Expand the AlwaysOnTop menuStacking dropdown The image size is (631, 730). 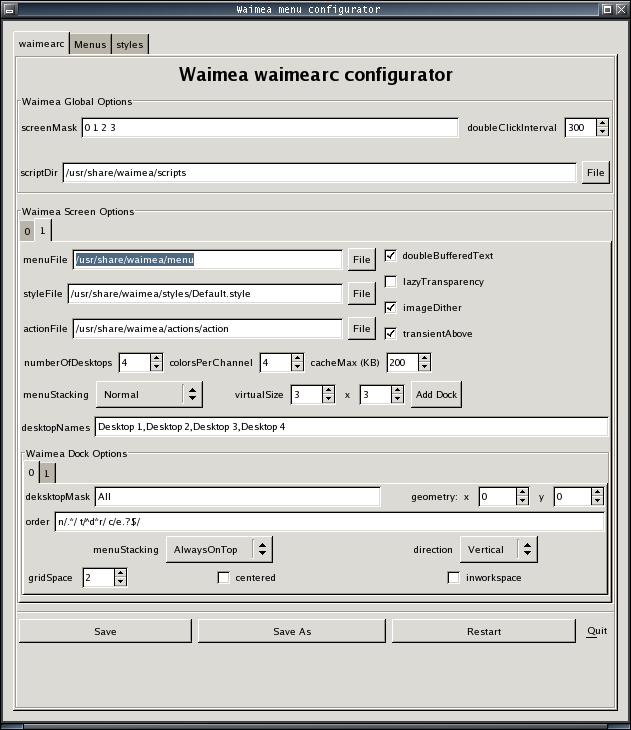click(x=217, y=549)
